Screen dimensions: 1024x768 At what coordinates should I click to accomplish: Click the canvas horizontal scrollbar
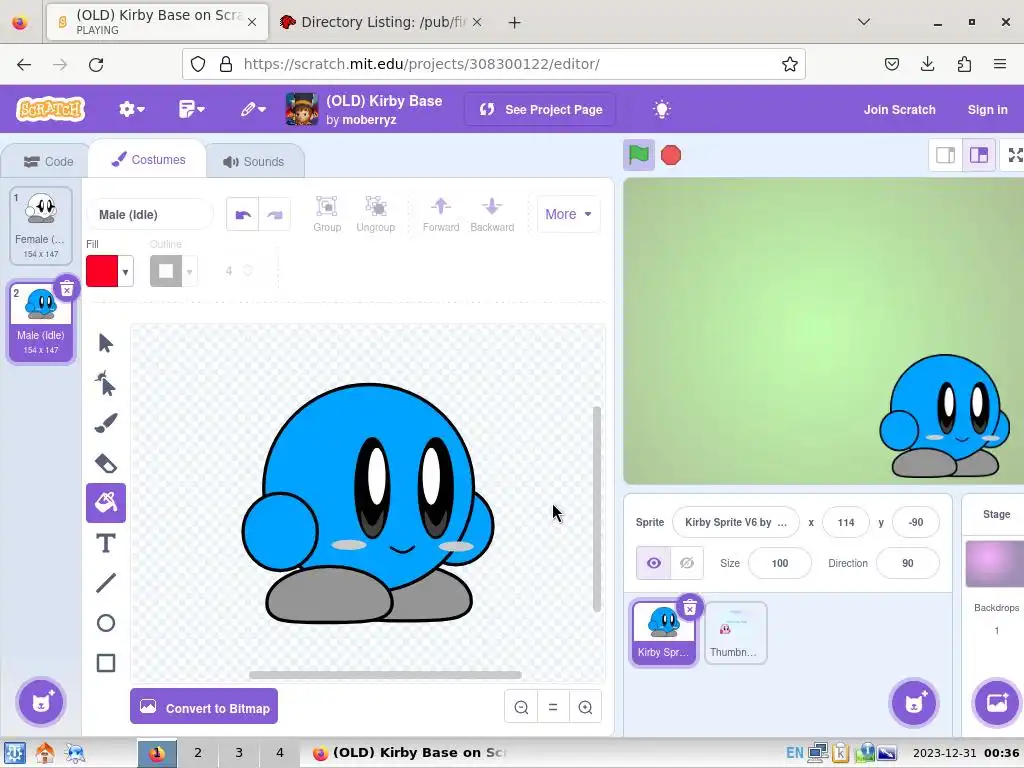(385, 675)
